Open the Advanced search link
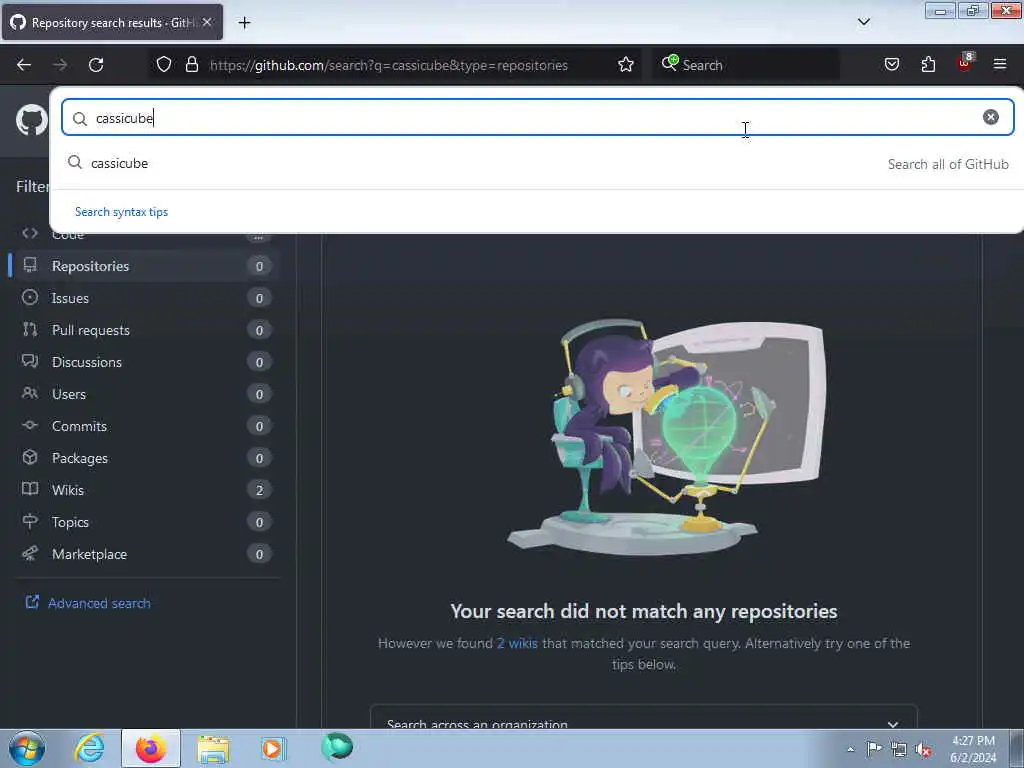Screen dimensions: 1024x768 [88, 603]
